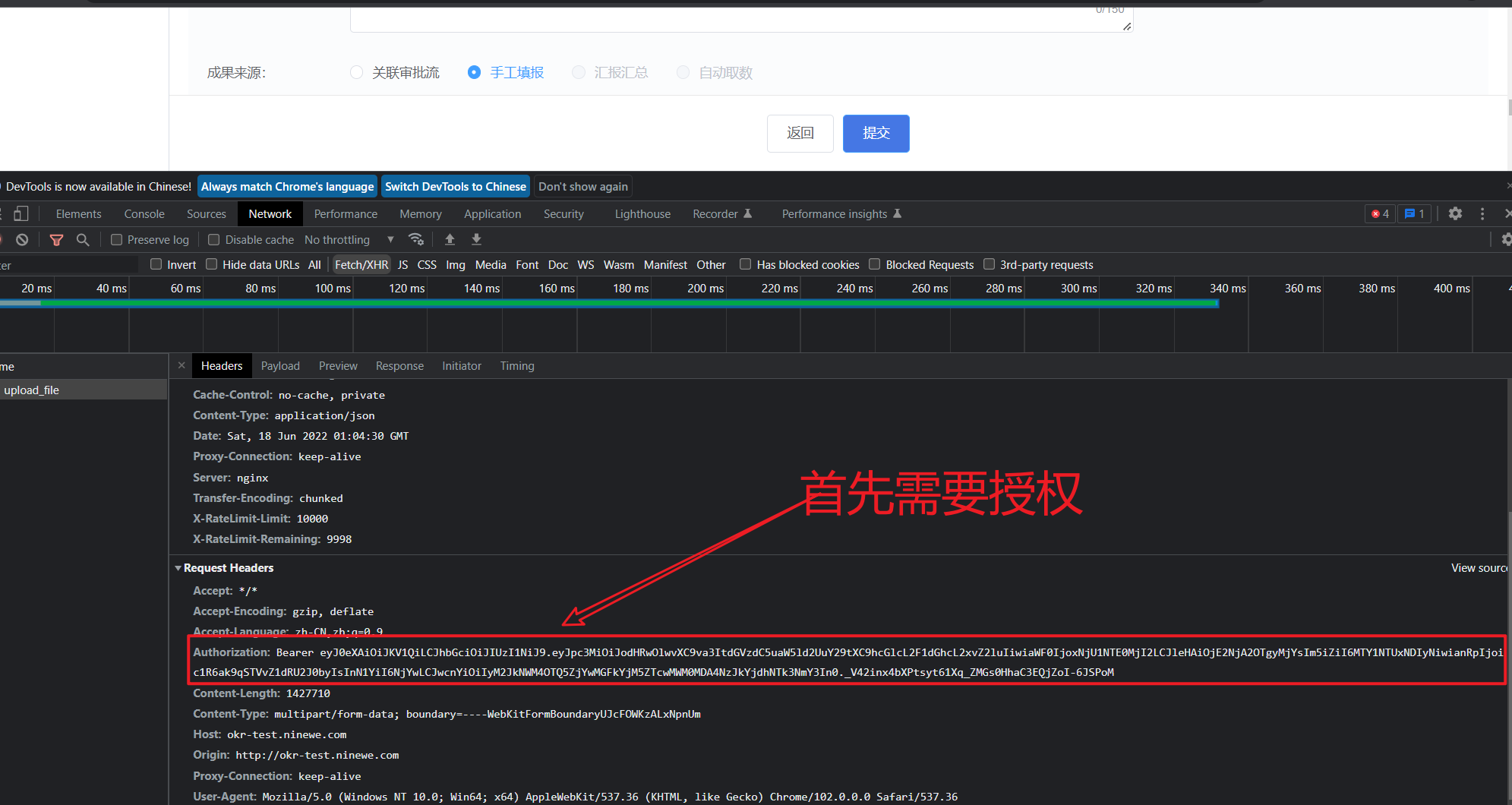Image resolution: width=1512 pixels, height=805 pixels.
Task: Clear the network request log
Action: point(22,239)
